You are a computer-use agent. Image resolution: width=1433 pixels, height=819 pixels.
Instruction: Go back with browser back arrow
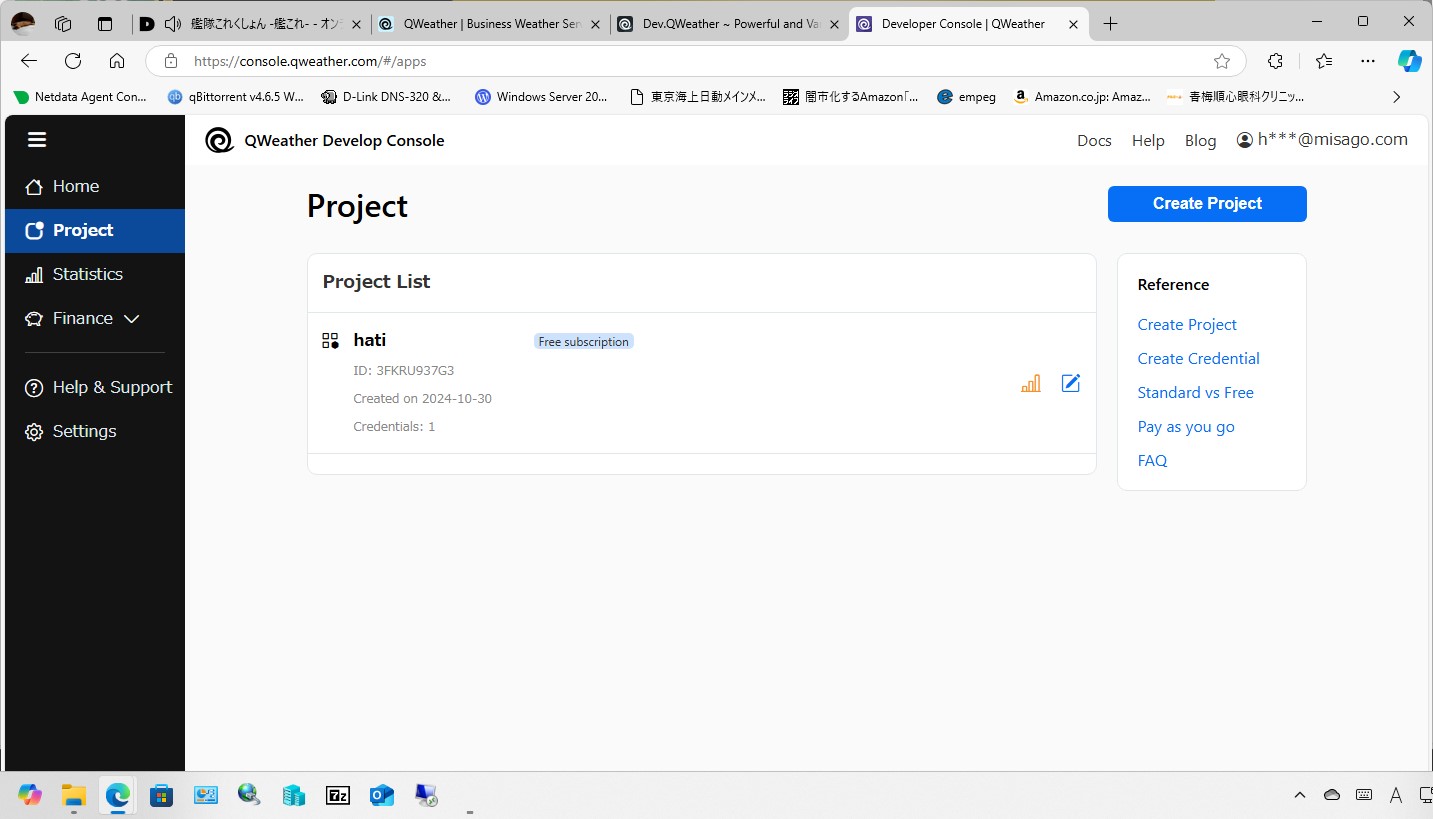[x=29, y=61]
